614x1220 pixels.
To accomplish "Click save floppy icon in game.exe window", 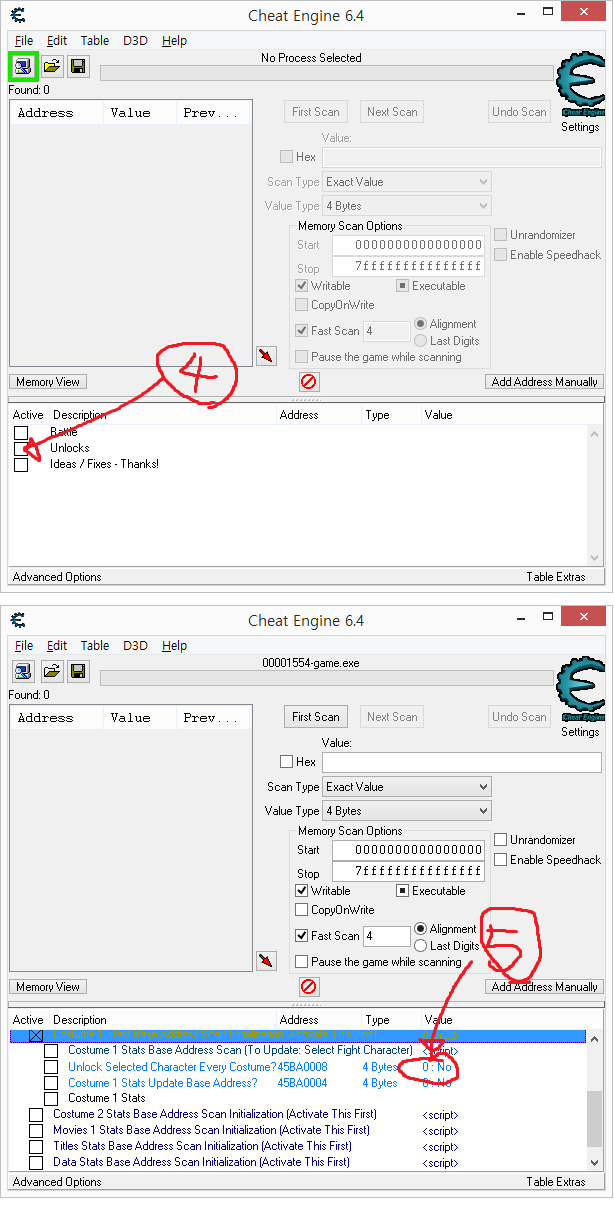I will (77, 671).
